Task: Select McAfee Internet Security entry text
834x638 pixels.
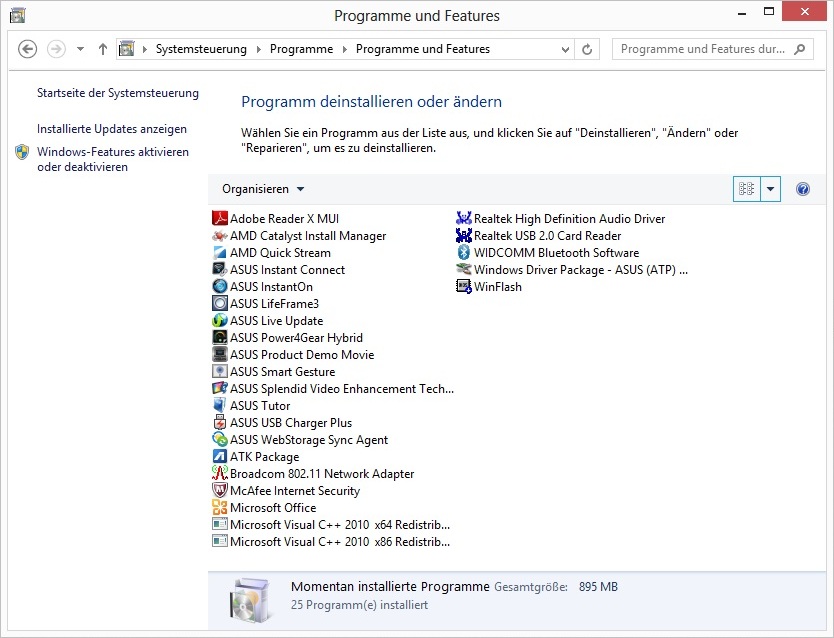Action: [x=295, y=491]
